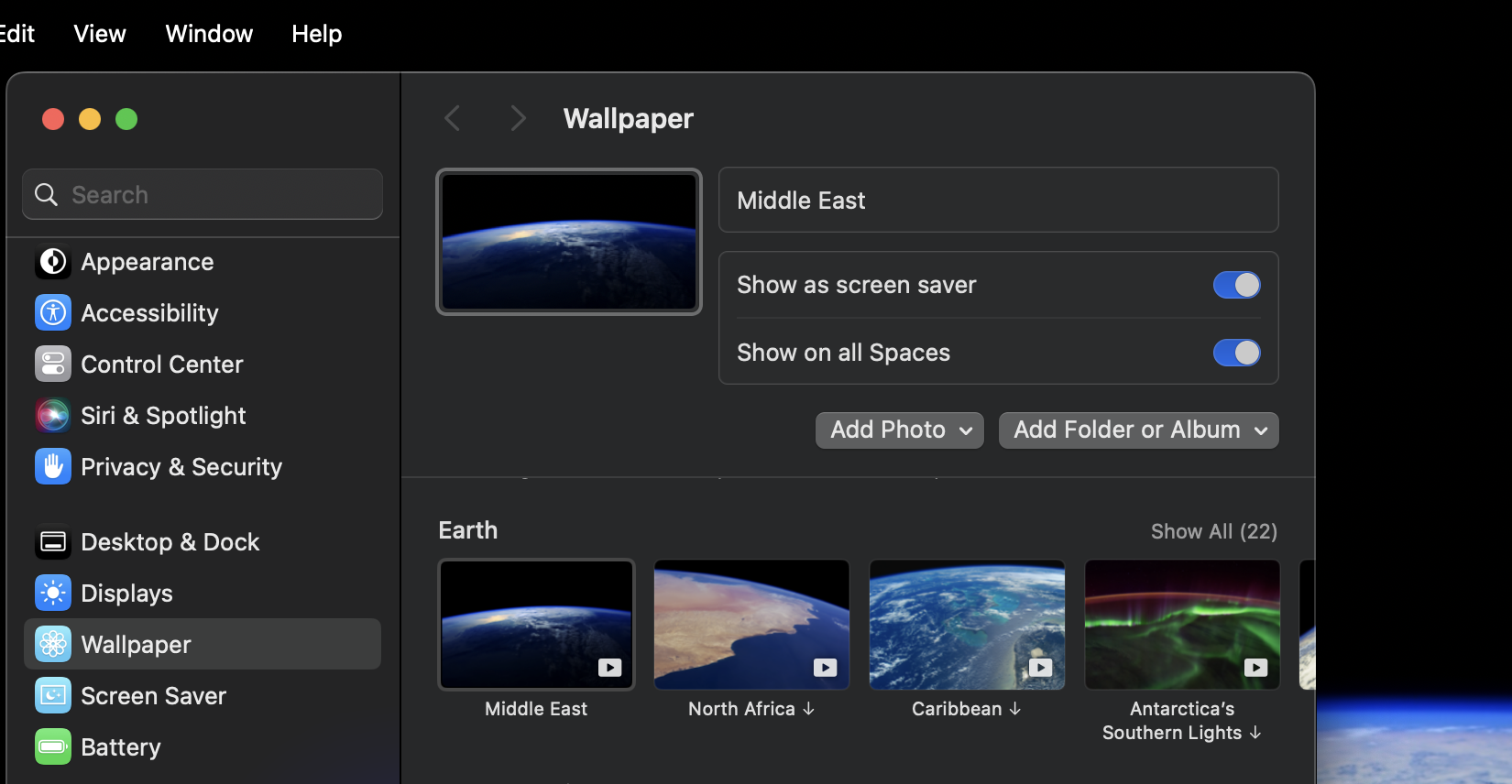Image resolution: width=1512 pixels, height=784 pixels.
Task: Click the Siri & Spotlight icon
Action: 53,416
